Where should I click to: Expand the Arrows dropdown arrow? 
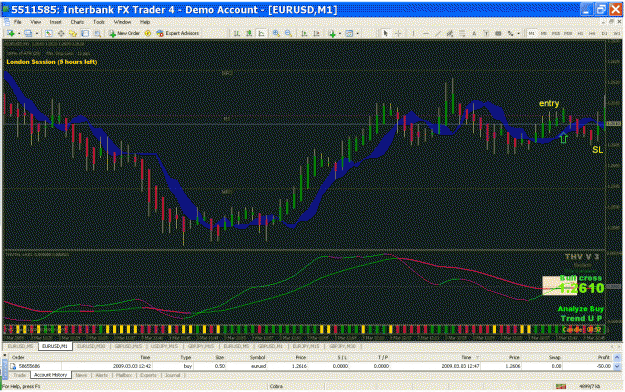(x=519, y=33)
